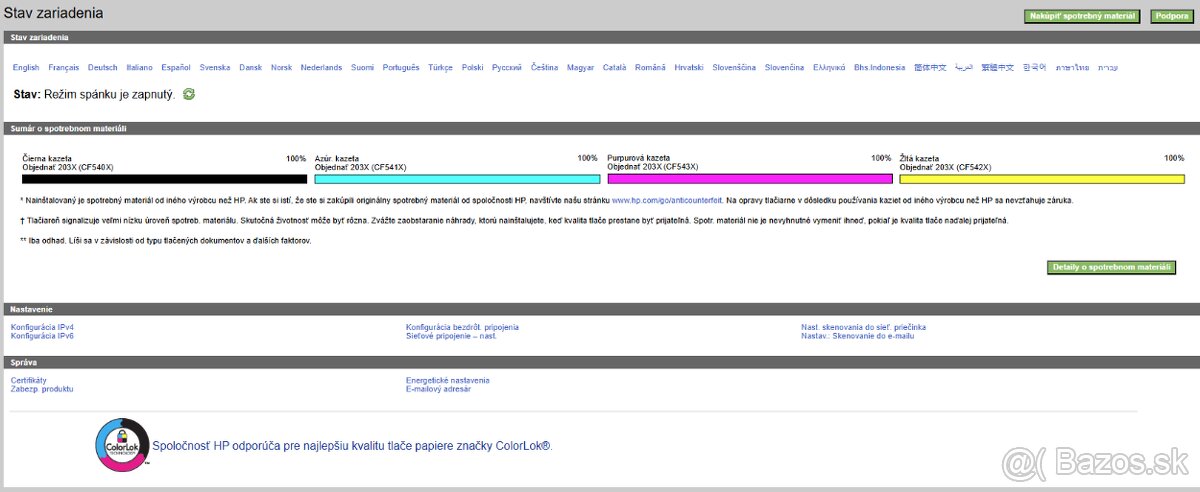This screenshot has width=1200, height=492.
Task: Go to Konfigurácia IPv6 page
Action: pyautogui.click(x=42, y=336)
